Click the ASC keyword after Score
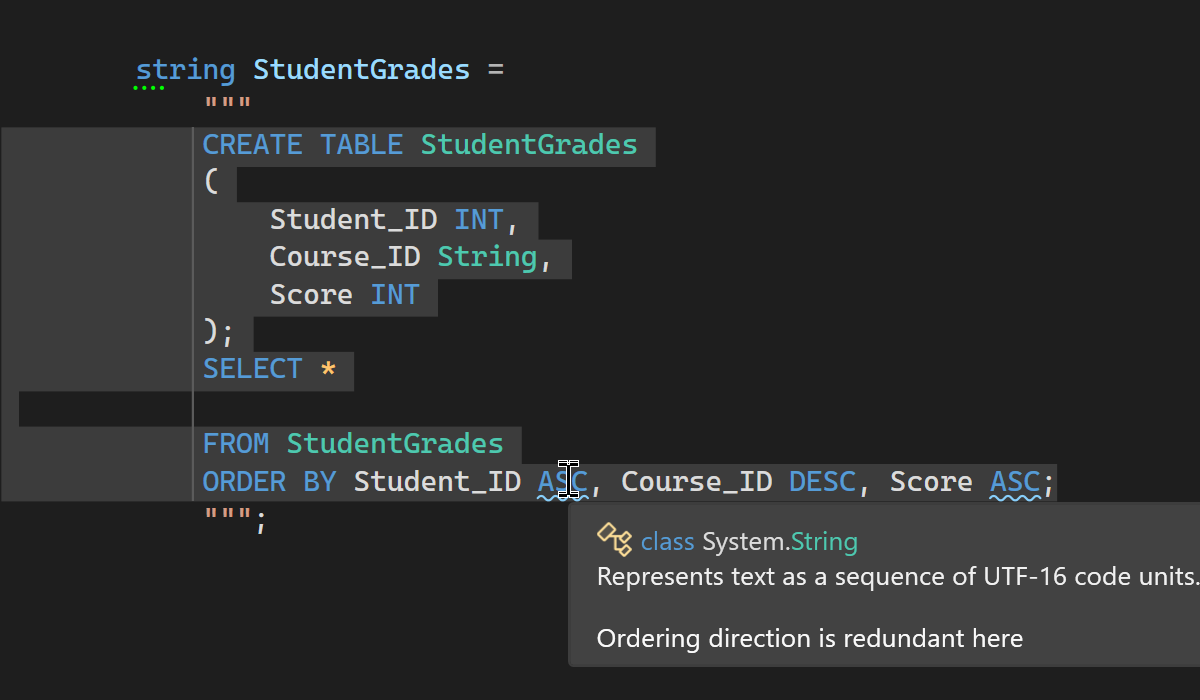Screen dimensions: 1200x700 1015,482
